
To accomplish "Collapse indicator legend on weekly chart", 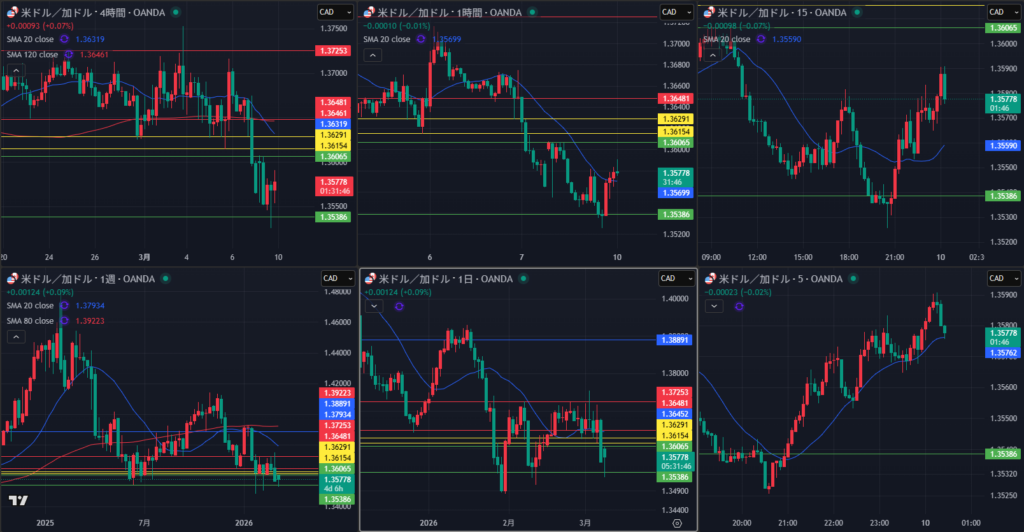I will point(14,336).
